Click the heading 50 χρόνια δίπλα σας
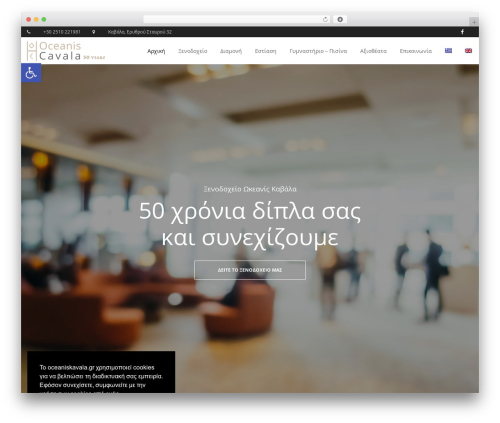The image size is (500, 423). point(250,211)
